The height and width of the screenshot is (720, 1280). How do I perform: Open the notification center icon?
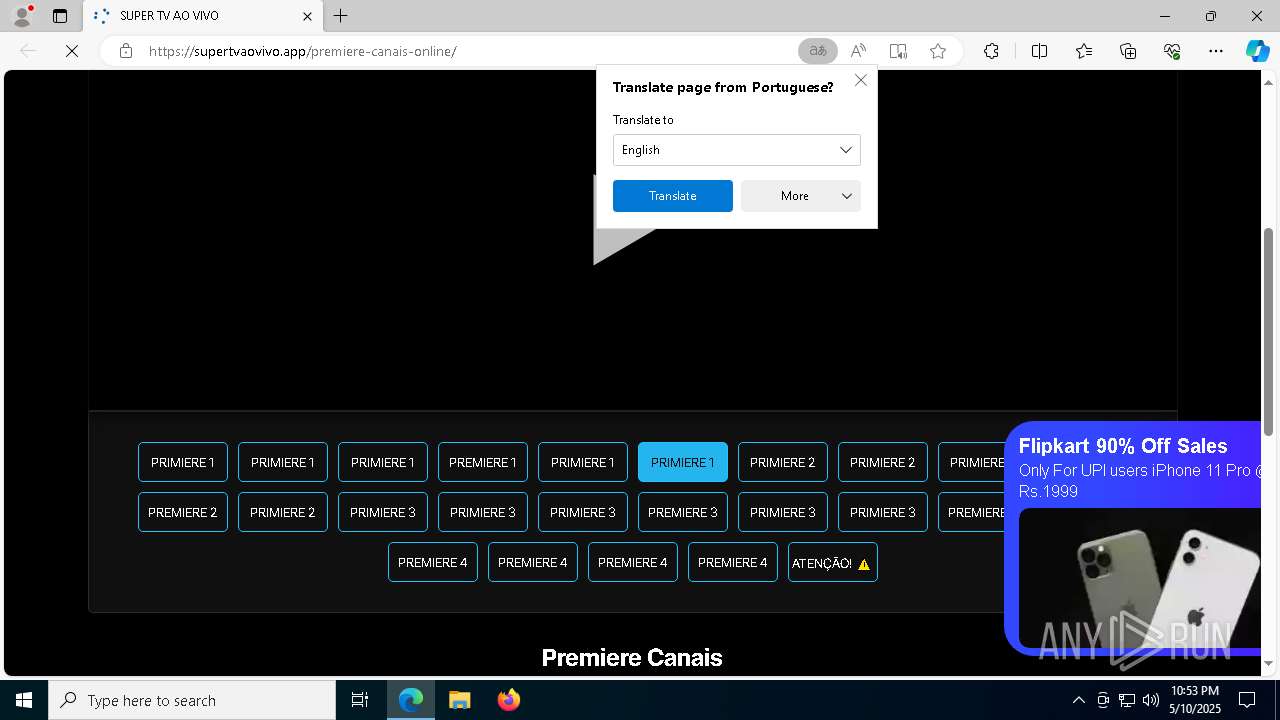click(1247, 700)
